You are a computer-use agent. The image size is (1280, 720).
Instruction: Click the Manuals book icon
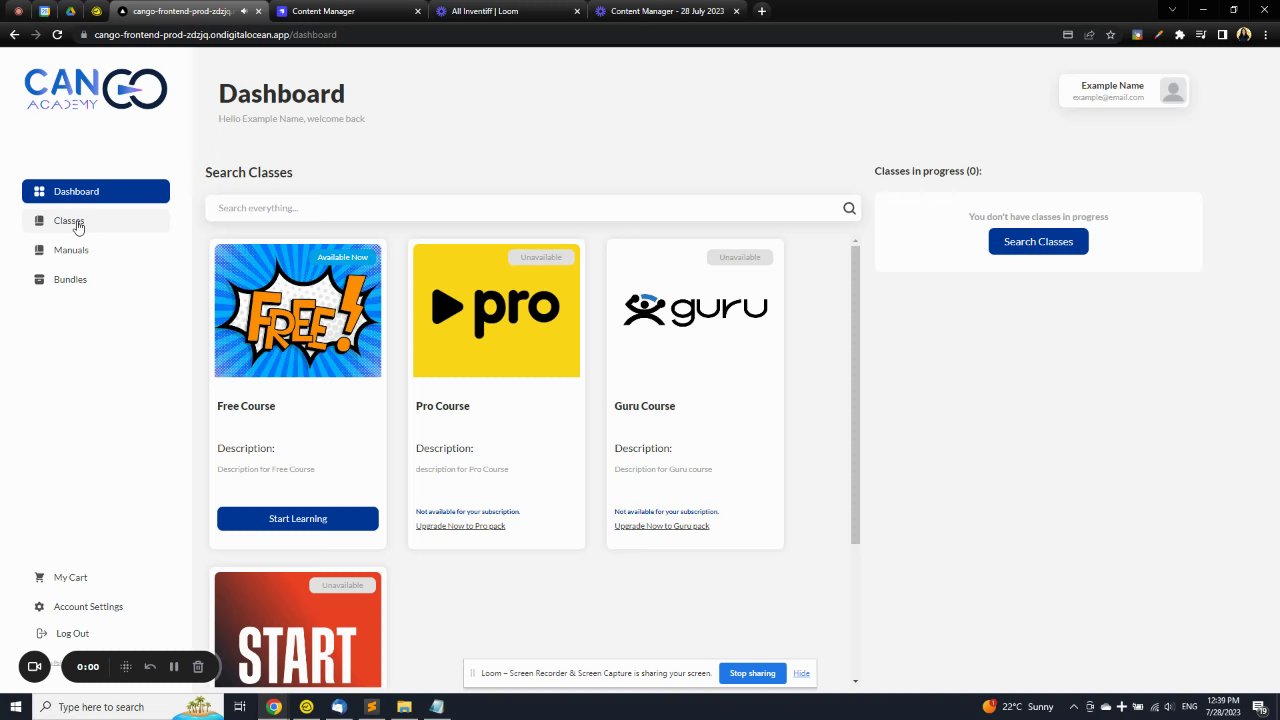pos(39,250)
